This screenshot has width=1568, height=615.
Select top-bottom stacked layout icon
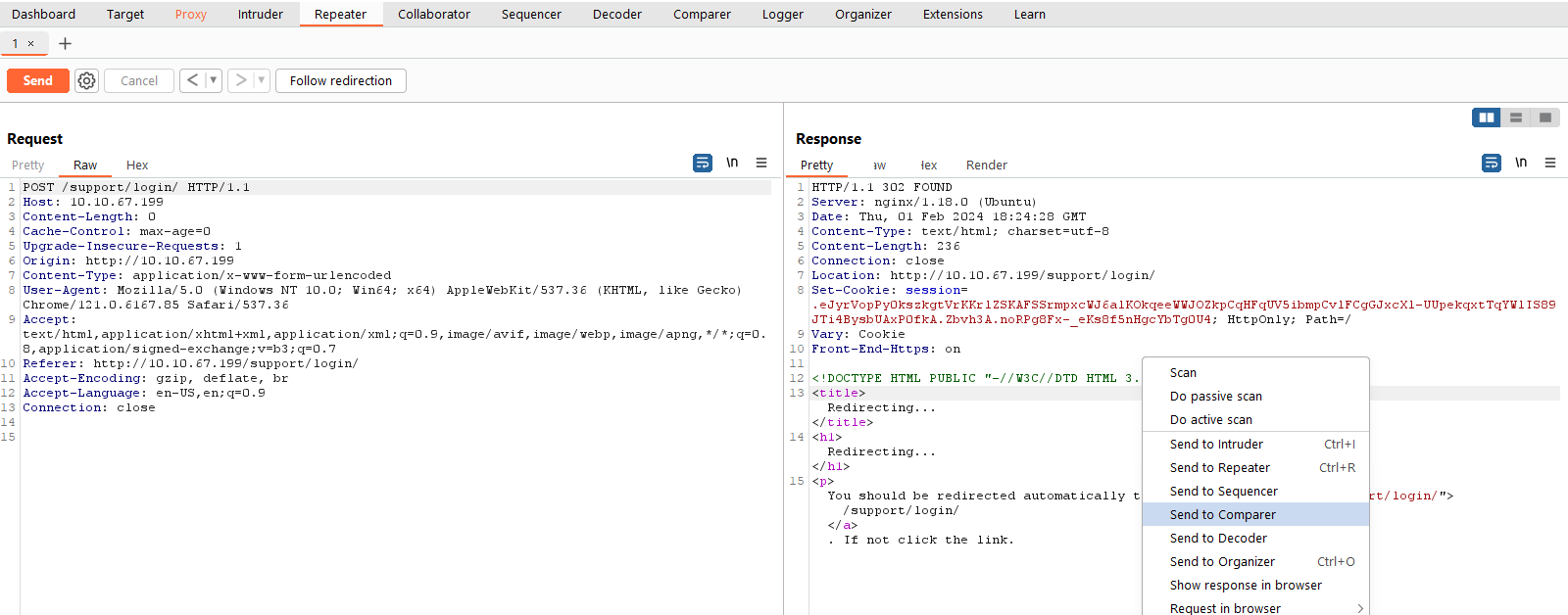click(1516, 118)
